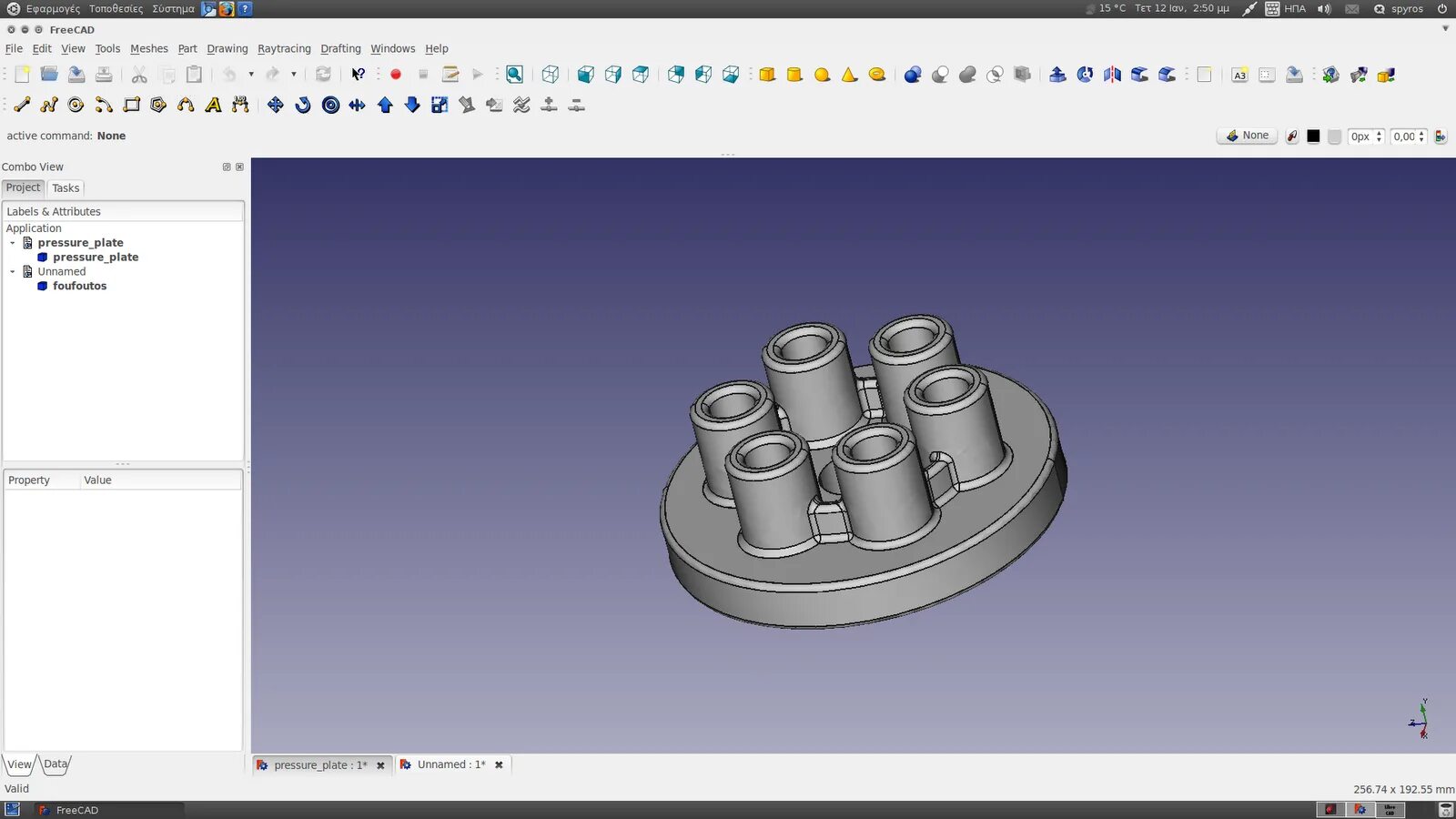Open the redo history dropdown arrow
Screen dimensions: 1456x819
[294, 75]
